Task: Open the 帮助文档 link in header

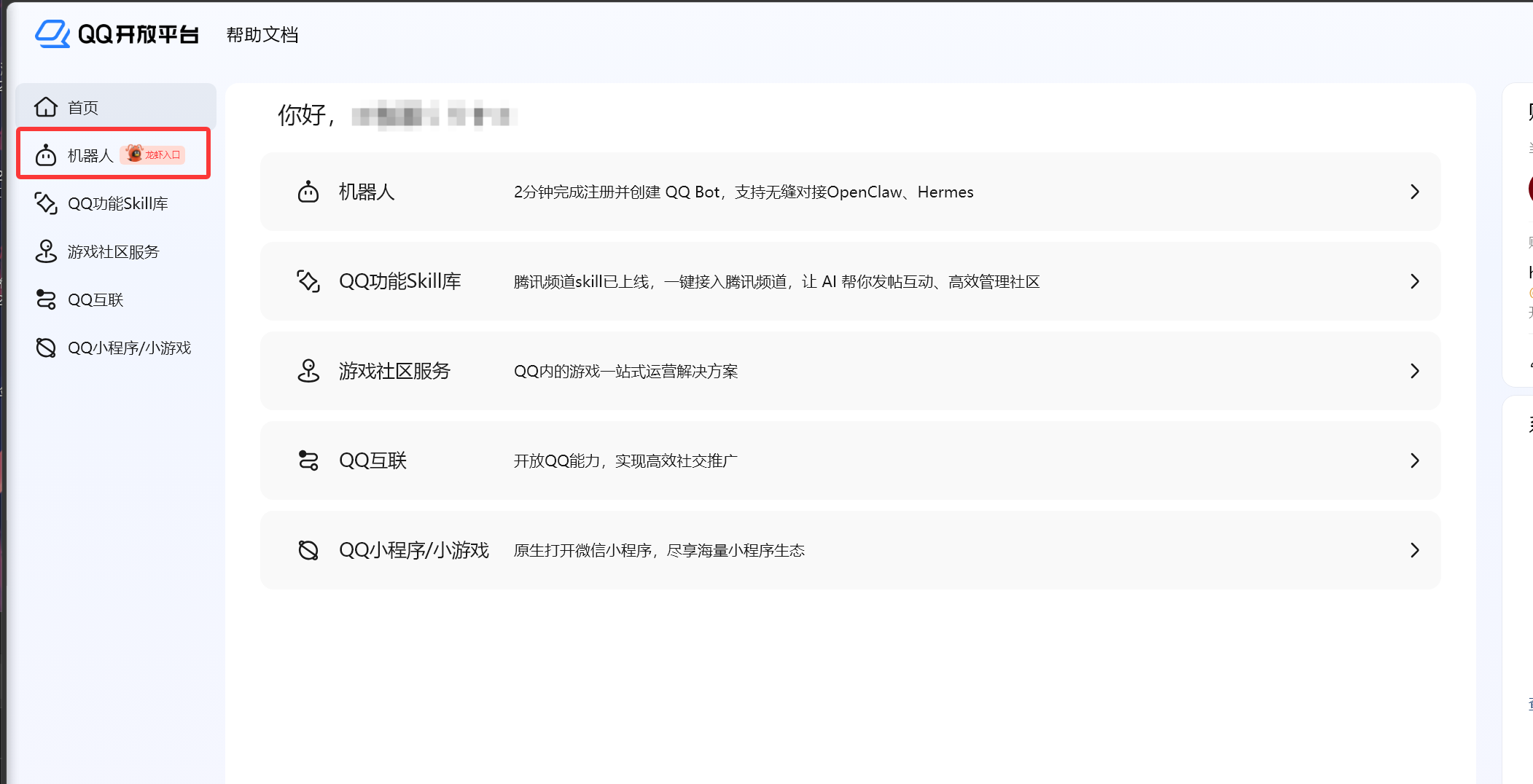Action: click(x=262, y=35)
